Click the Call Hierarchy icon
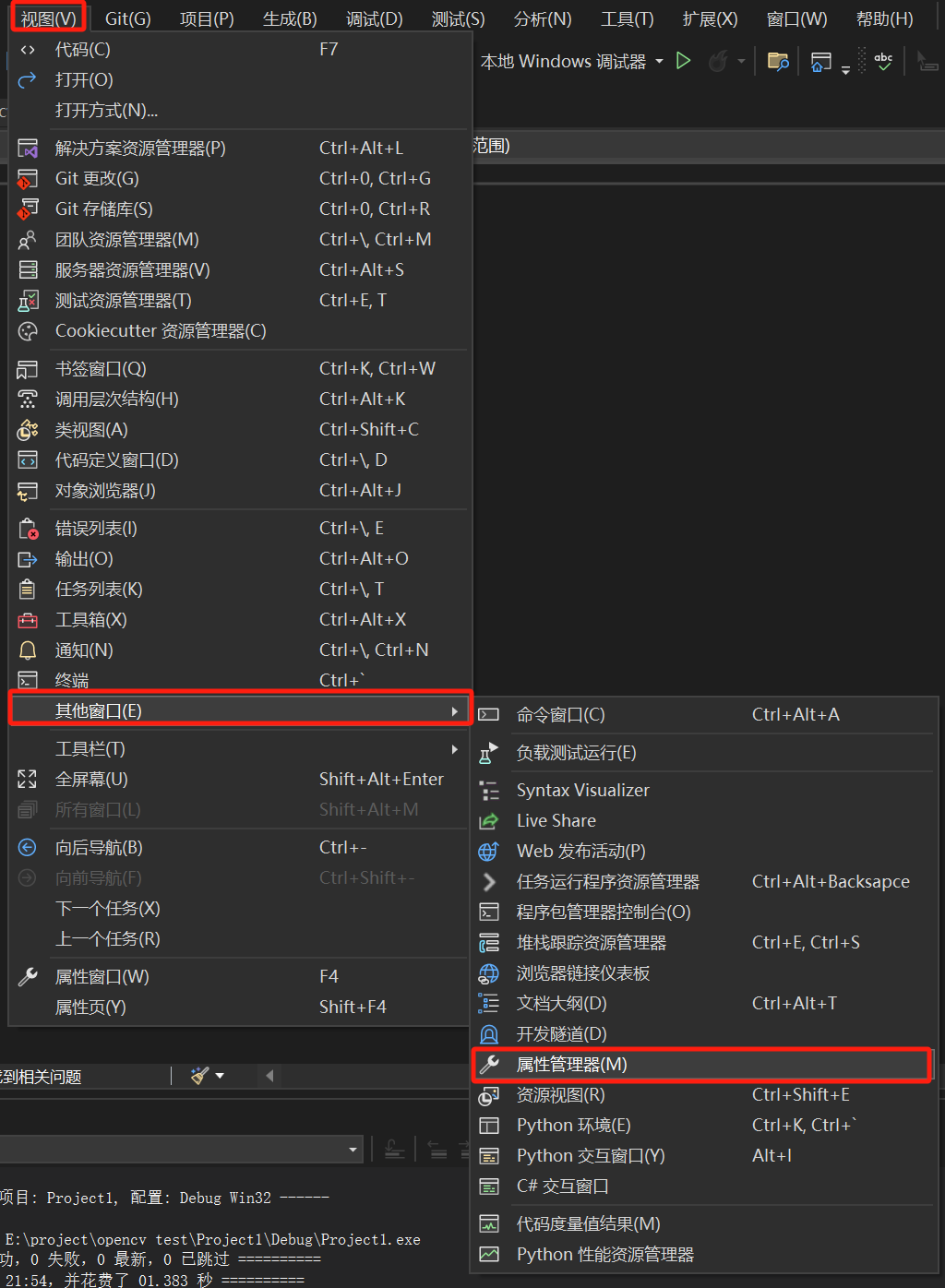Screen dimensions: 945x1288 (x=28, y=400)
